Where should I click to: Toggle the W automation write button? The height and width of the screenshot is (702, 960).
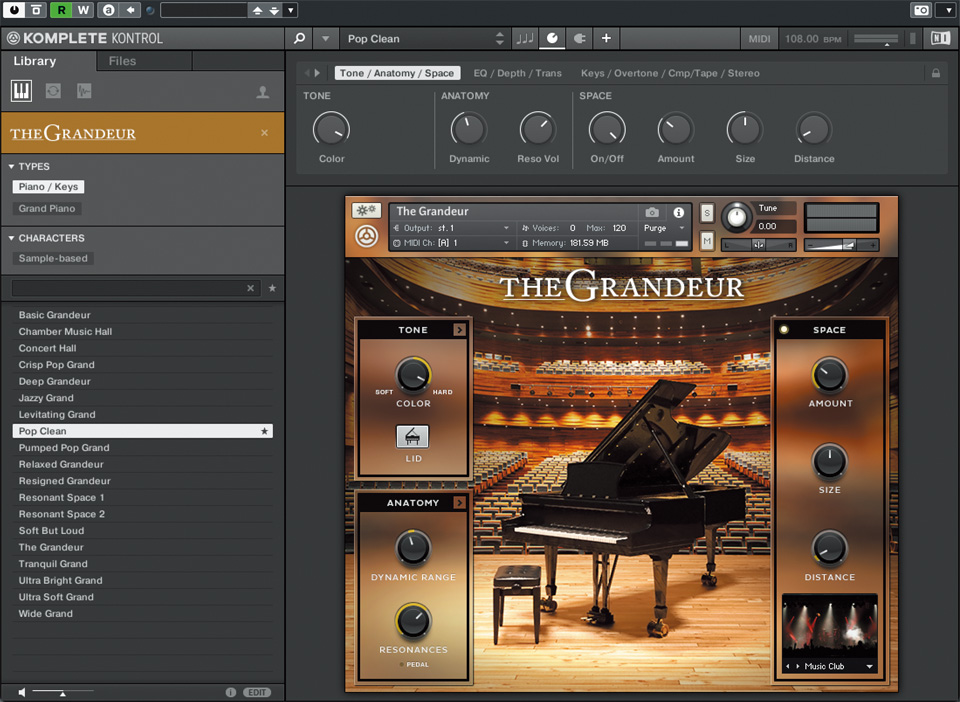(x=84, y=10)
